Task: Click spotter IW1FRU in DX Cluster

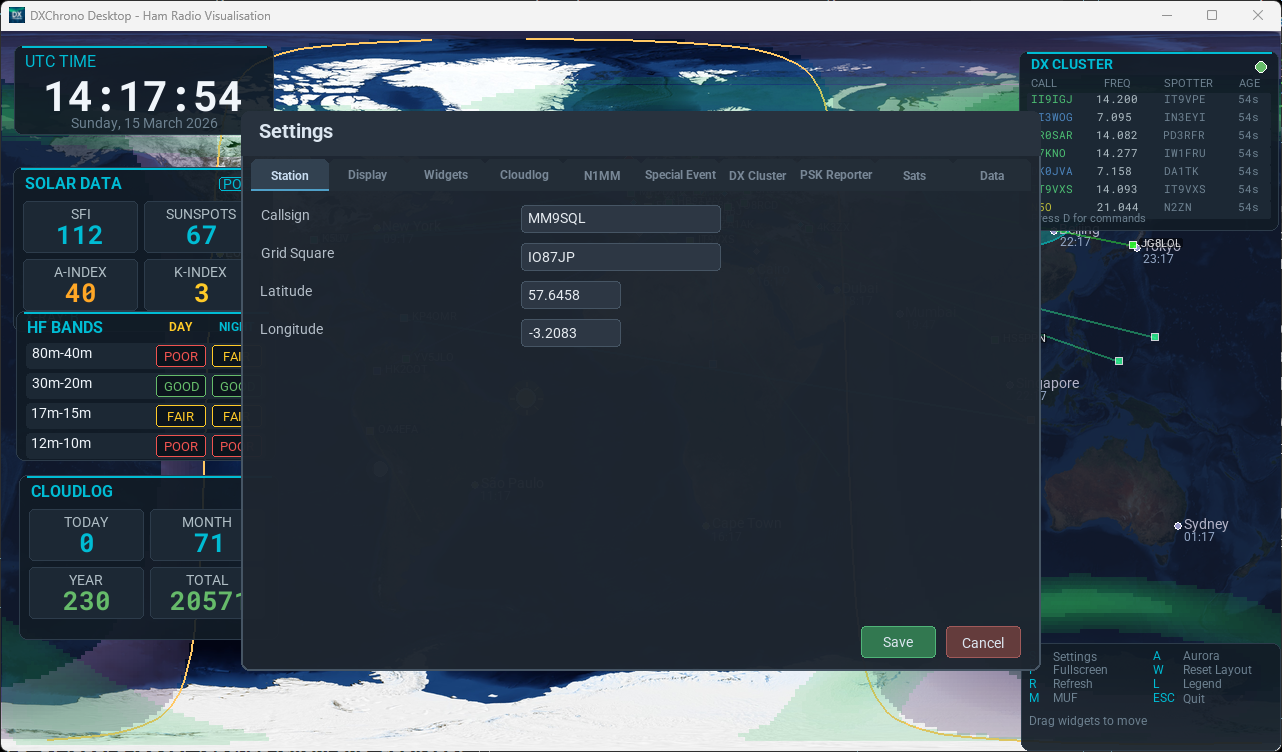Action: [x=1185, y=153]
